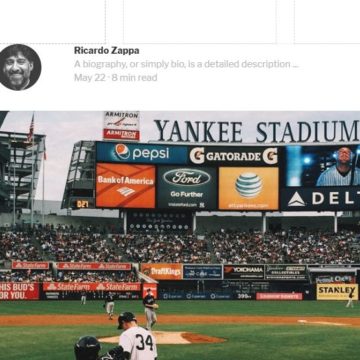Click the player wearing number 34

[x=136, y=337]
